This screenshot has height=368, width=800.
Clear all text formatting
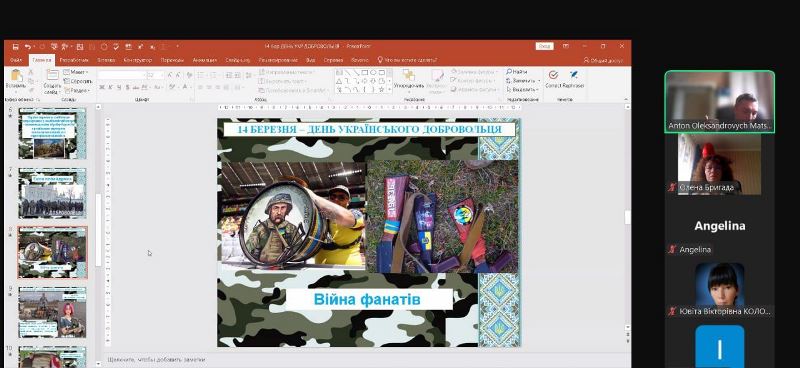tap(190, 75)
